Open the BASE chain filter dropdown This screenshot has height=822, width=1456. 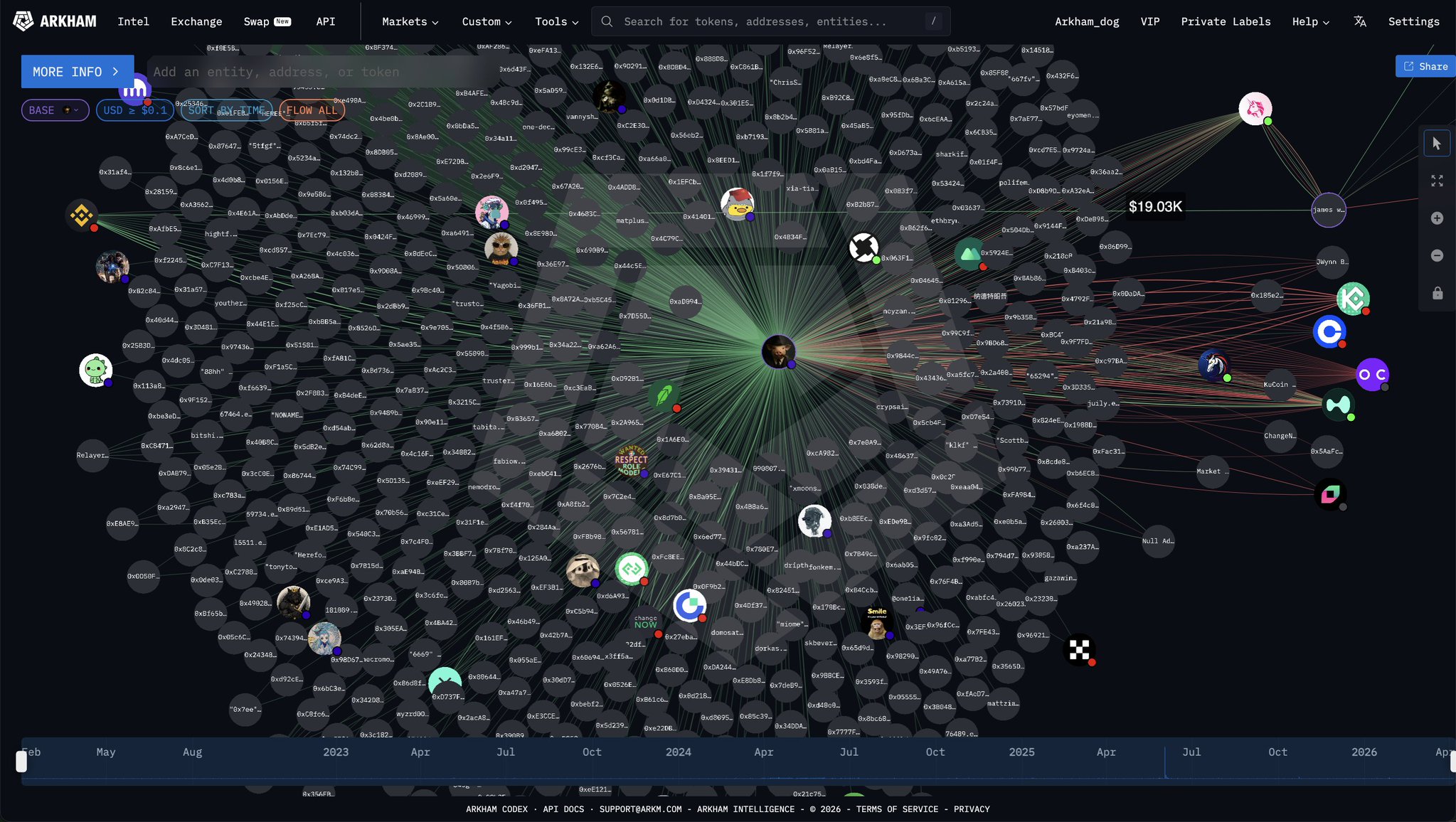[x=55, y=110]
